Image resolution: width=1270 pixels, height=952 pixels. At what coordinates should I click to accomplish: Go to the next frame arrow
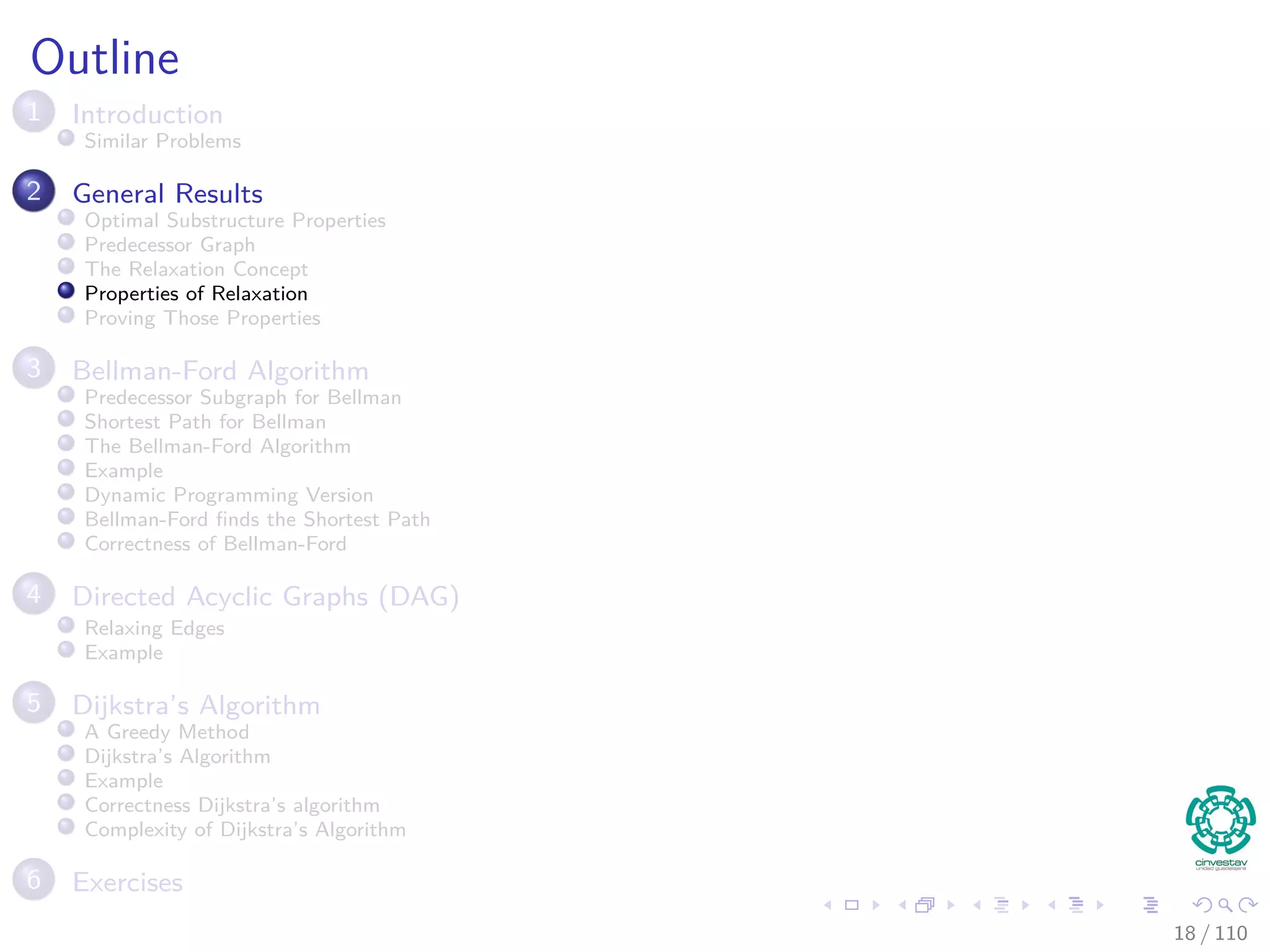point(951,905)
